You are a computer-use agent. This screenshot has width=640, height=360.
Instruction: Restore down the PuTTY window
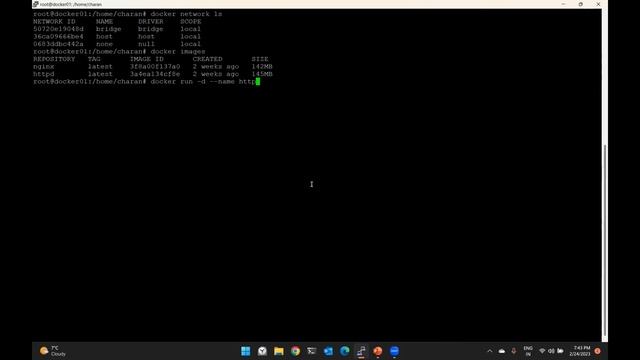(581, 4)
